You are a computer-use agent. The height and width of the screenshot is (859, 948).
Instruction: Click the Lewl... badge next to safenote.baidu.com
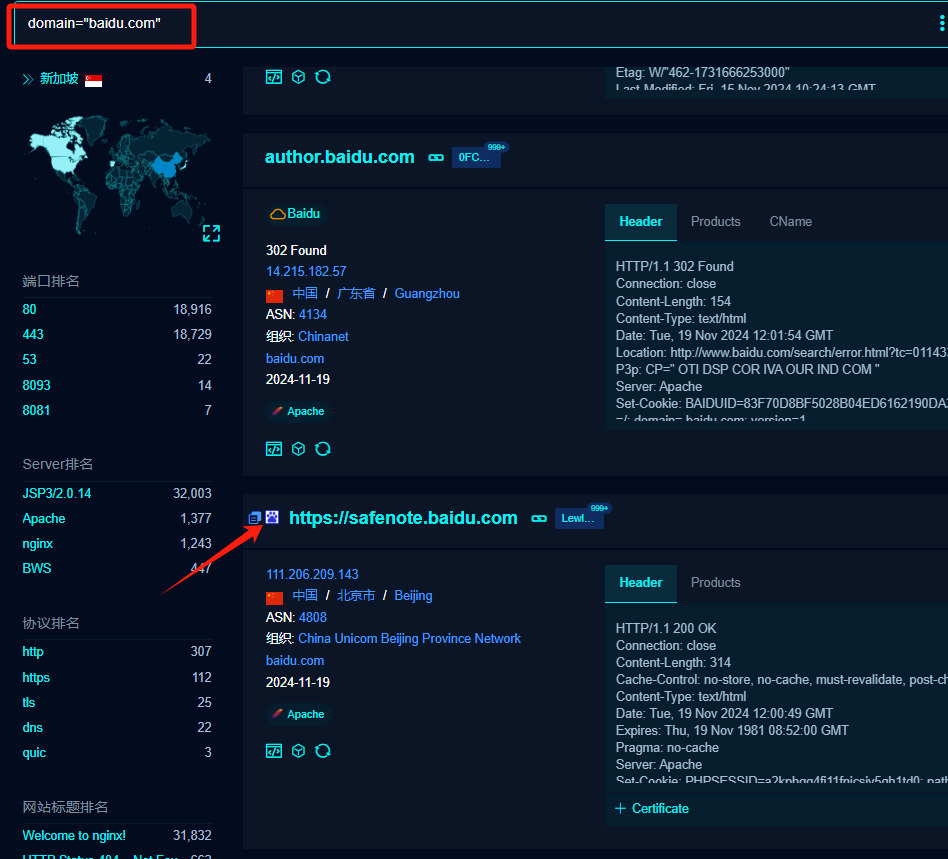pos(579,518)
